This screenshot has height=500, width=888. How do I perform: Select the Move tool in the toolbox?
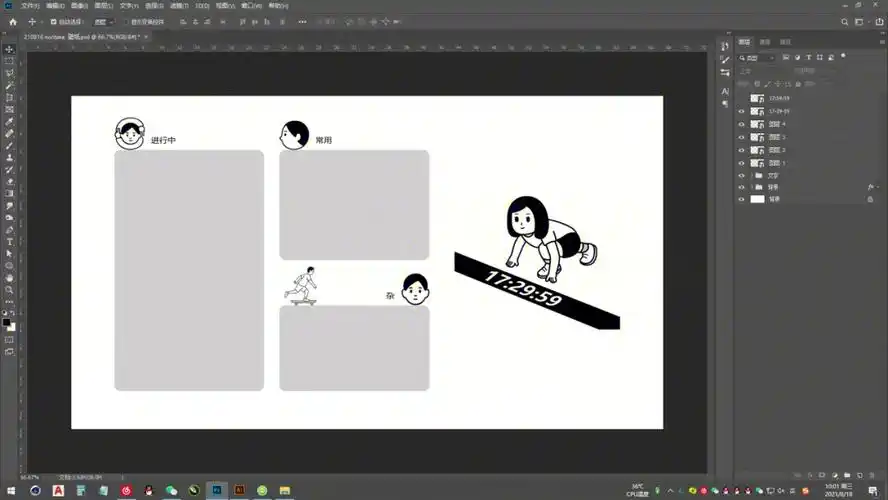[x=10, y=49]
